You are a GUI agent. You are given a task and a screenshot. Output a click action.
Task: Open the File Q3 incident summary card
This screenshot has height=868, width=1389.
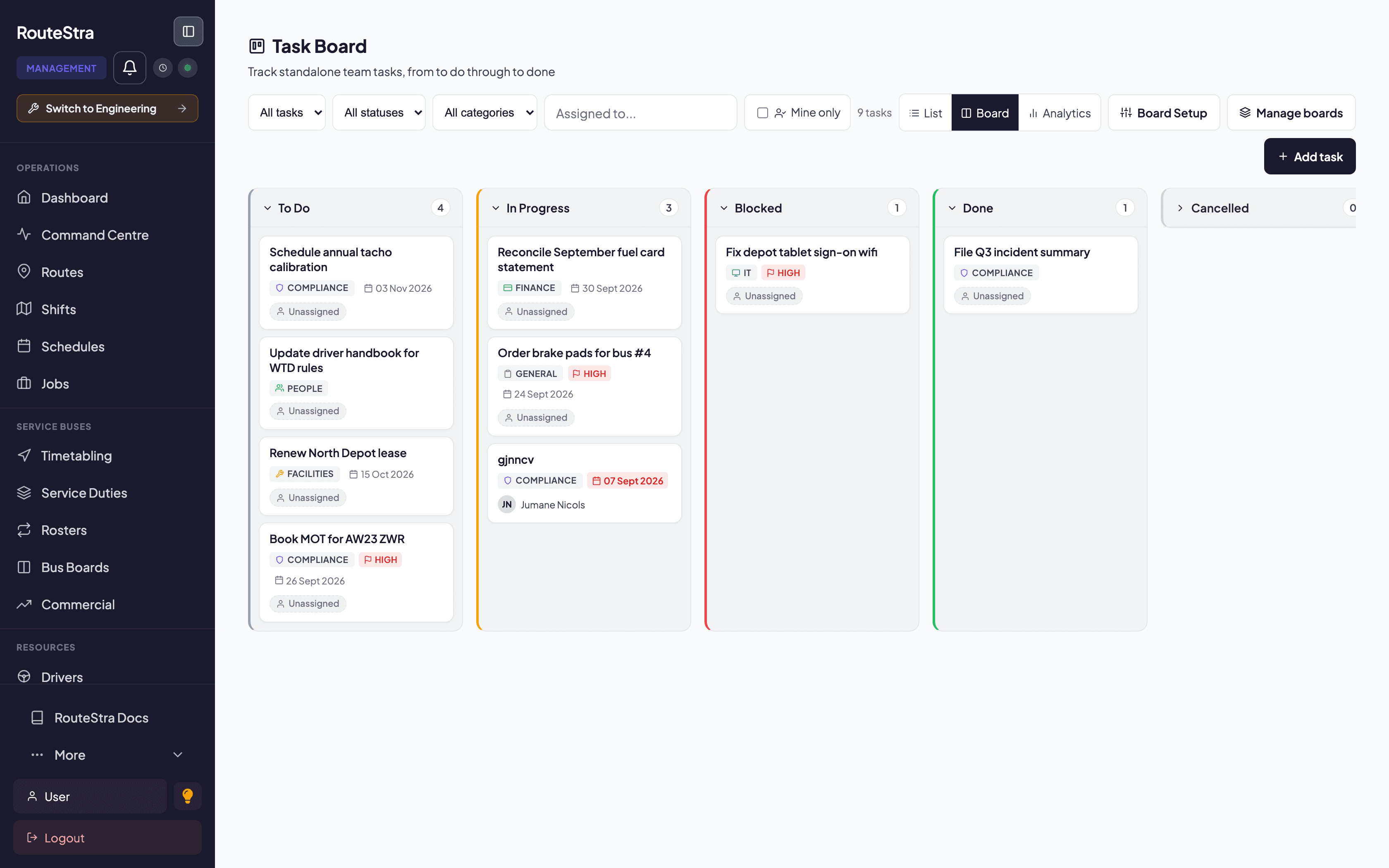(x=1041, y=274)
